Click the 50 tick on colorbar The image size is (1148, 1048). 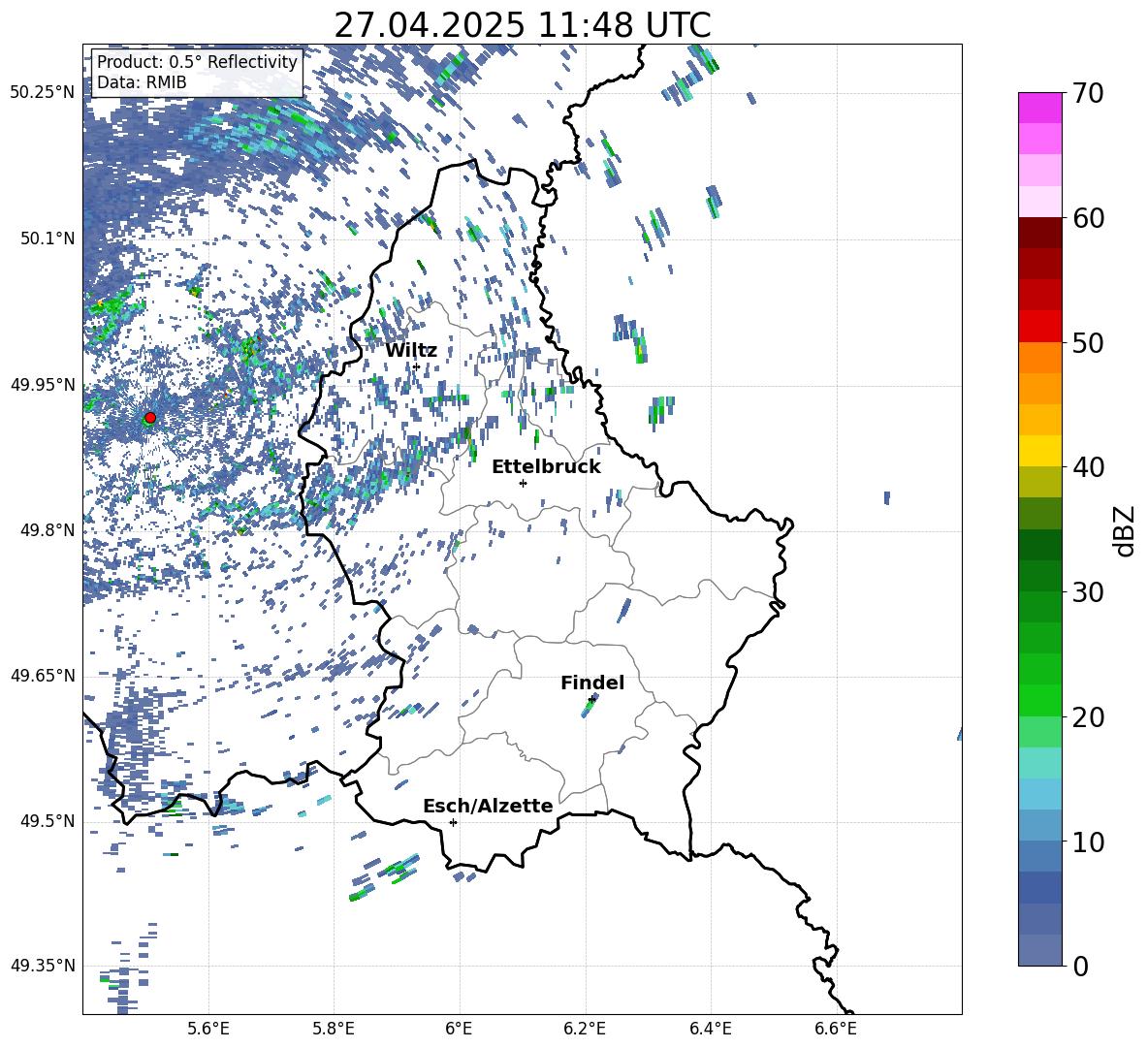1088,342
